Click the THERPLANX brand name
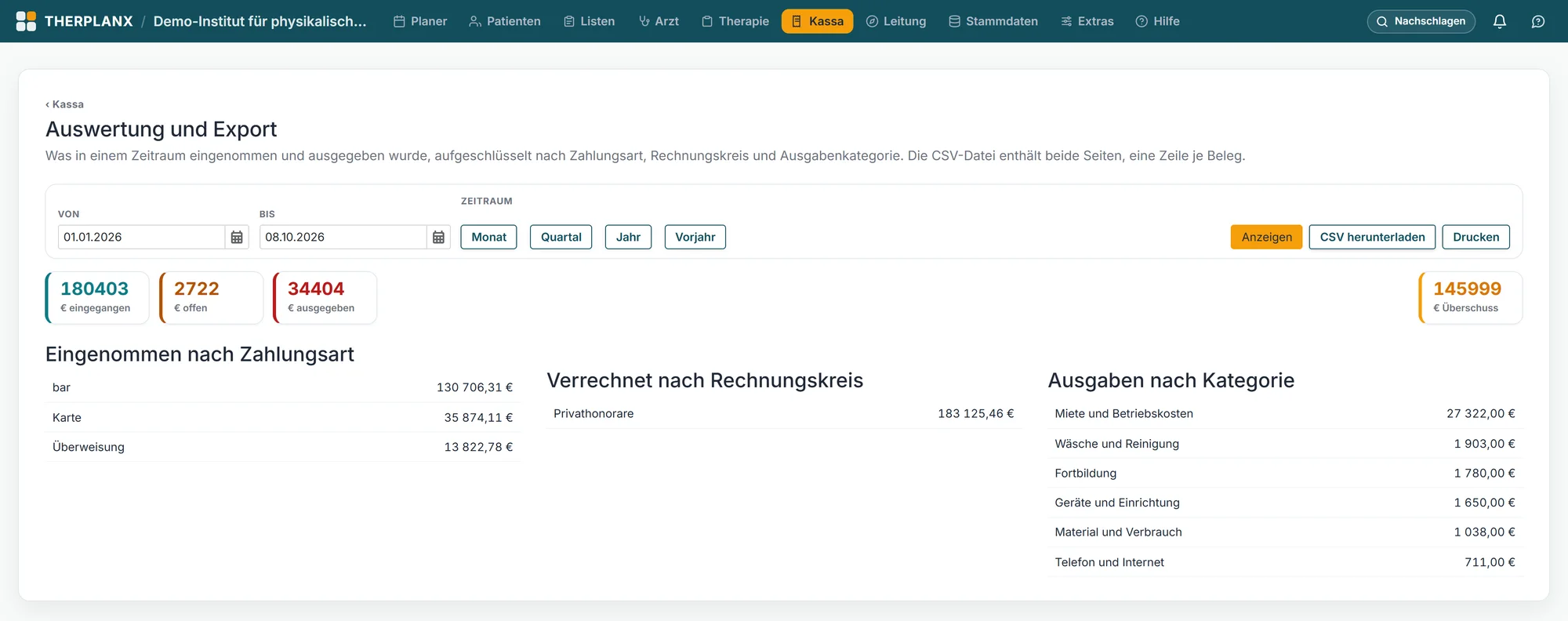The height and width of the screenshot is (621, 1568). (89, 21)
